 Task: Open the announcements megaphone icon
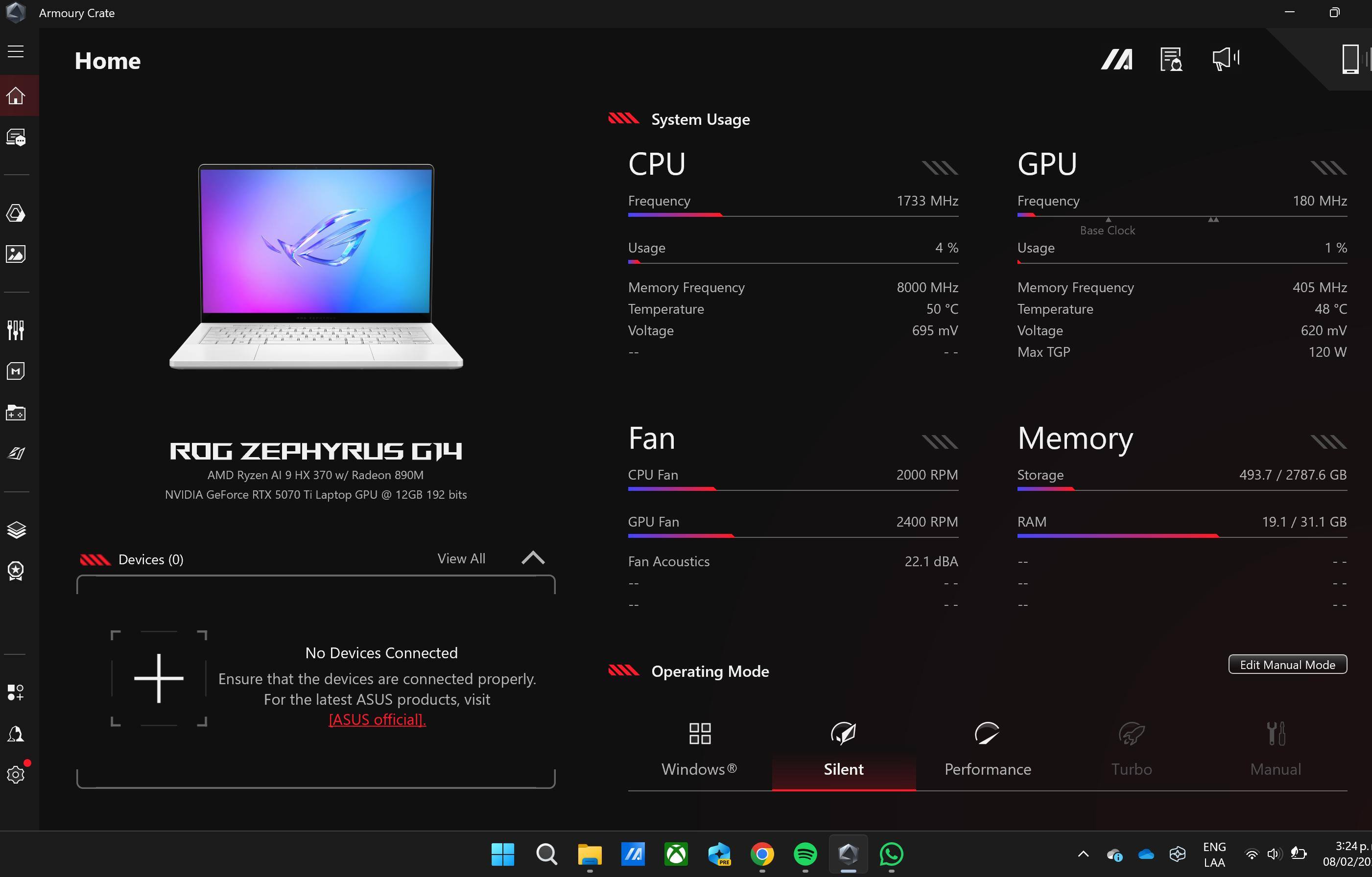[x=1226, y=59]
